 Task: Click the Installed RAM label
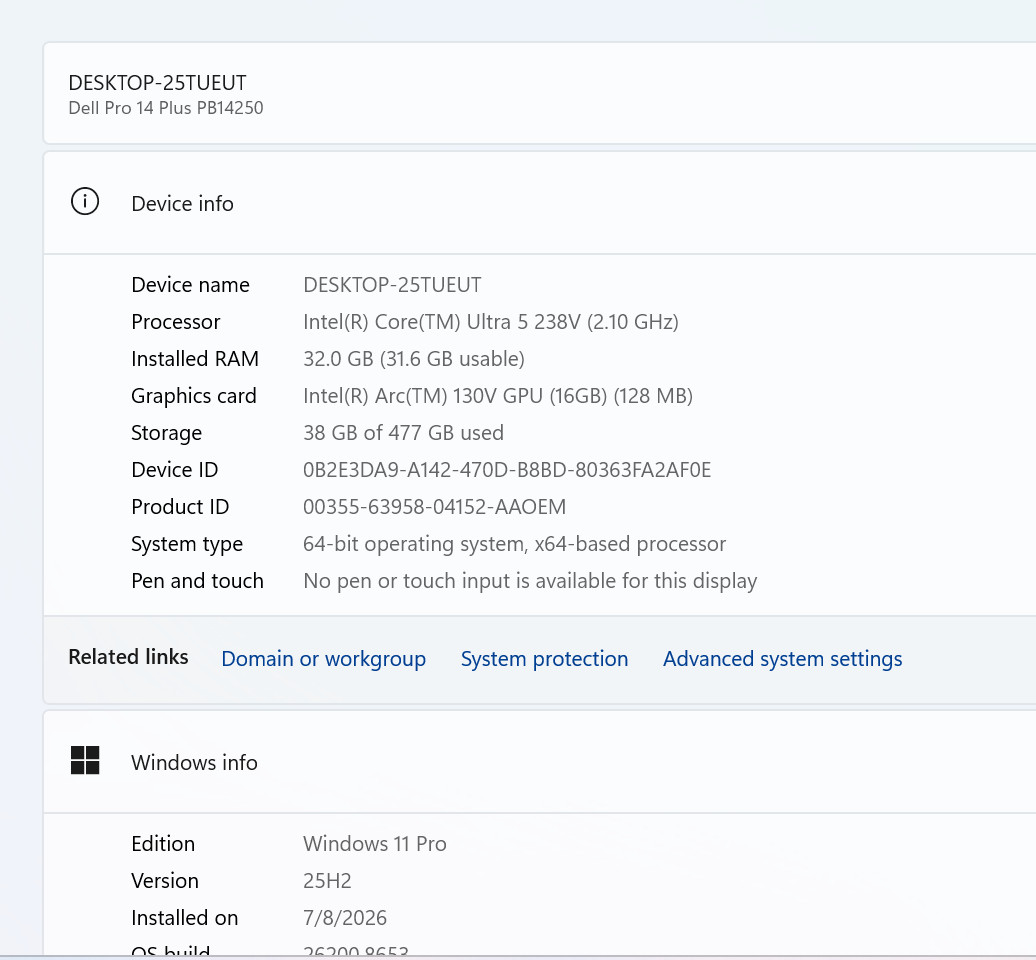[195, 359]
